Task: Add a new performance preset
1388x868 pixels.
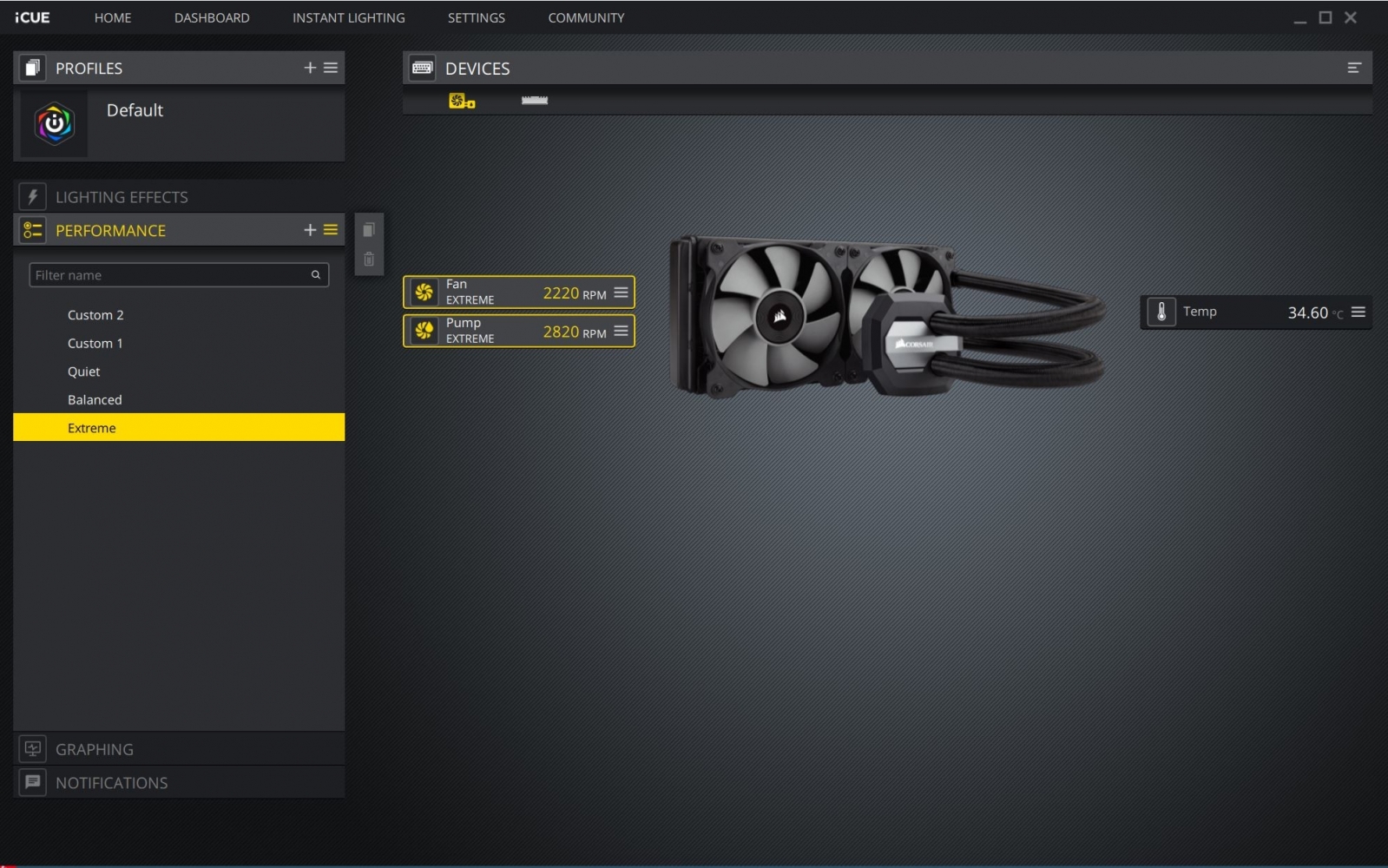Action: pyautogui.click(x=310, y=230)
